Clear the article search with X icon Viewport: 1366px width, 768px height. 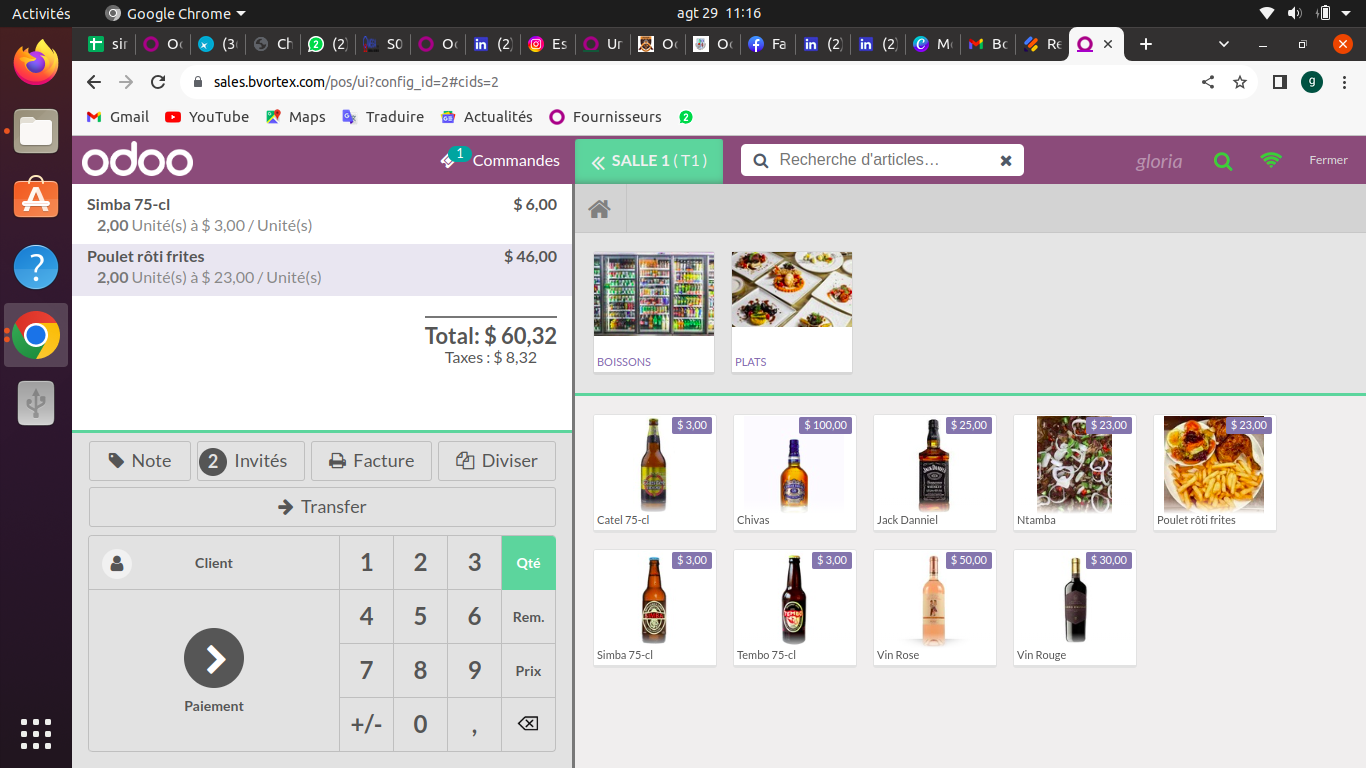(1006, 161)
